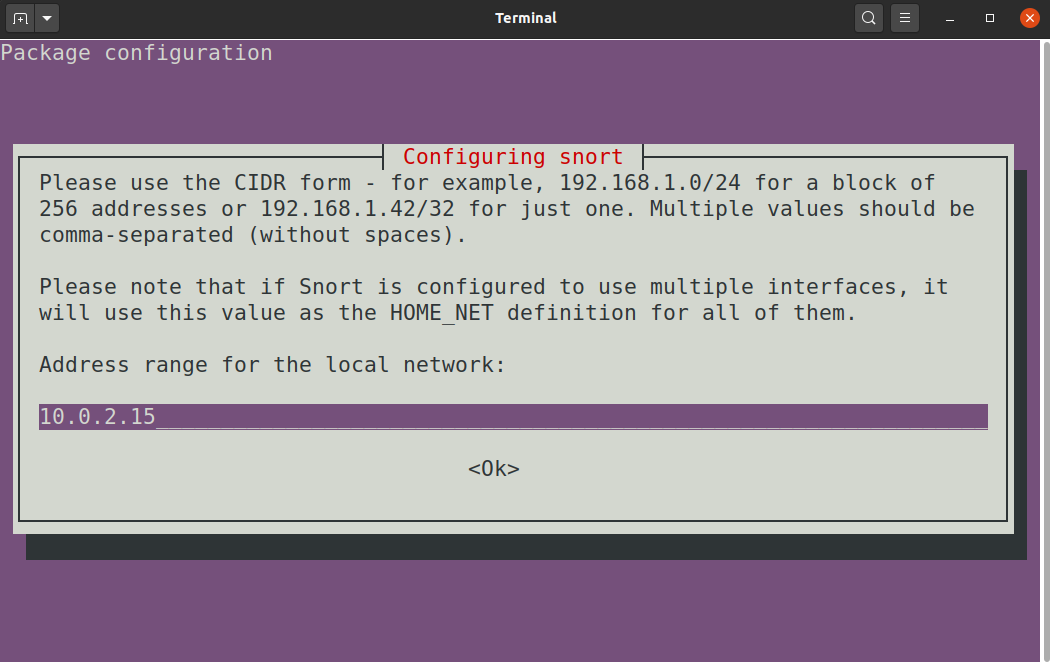Image resolution: width=1050 pixels, height=662 pixels.
Task: Confirm with the <Ok> button
Action: pos(494,469)
